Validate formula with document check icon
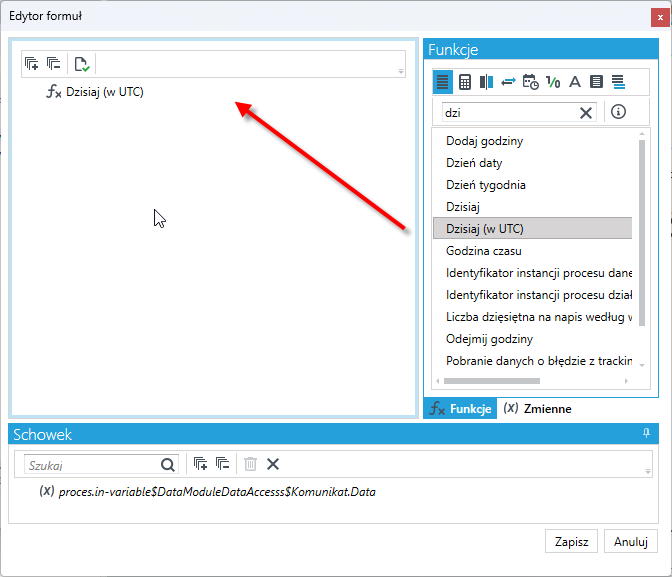The height and width of the screenshot is (577, 672). tap(81, 64)
